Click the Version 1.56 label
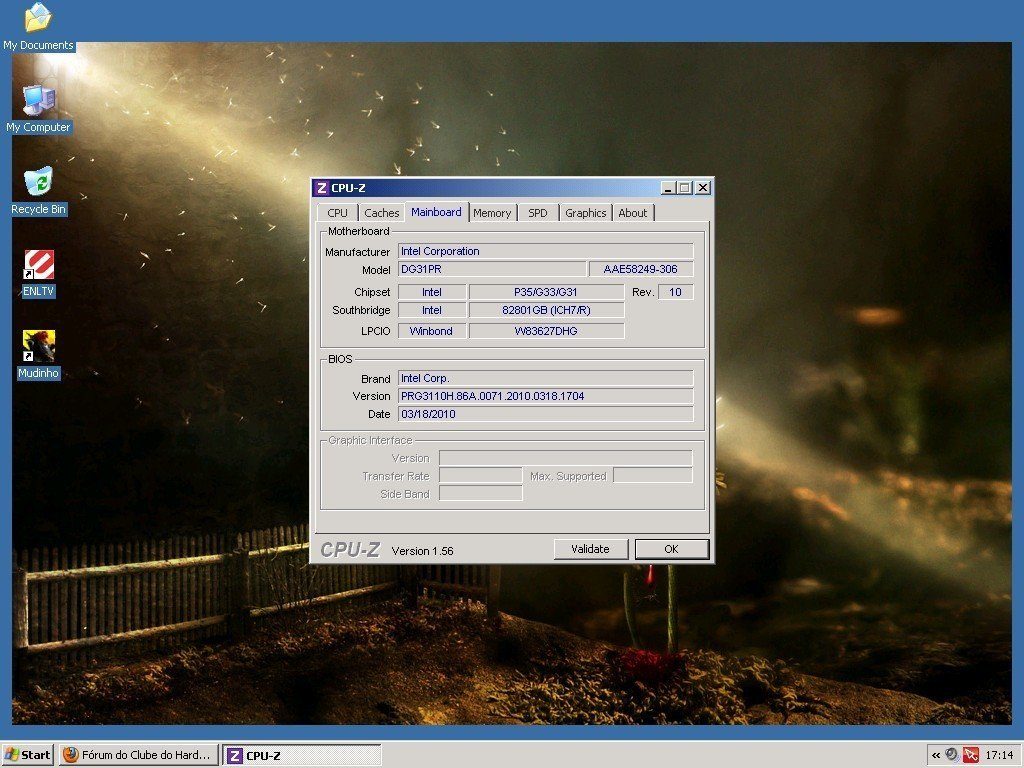Screen dimensions: 1024x768 click(423, 551)
